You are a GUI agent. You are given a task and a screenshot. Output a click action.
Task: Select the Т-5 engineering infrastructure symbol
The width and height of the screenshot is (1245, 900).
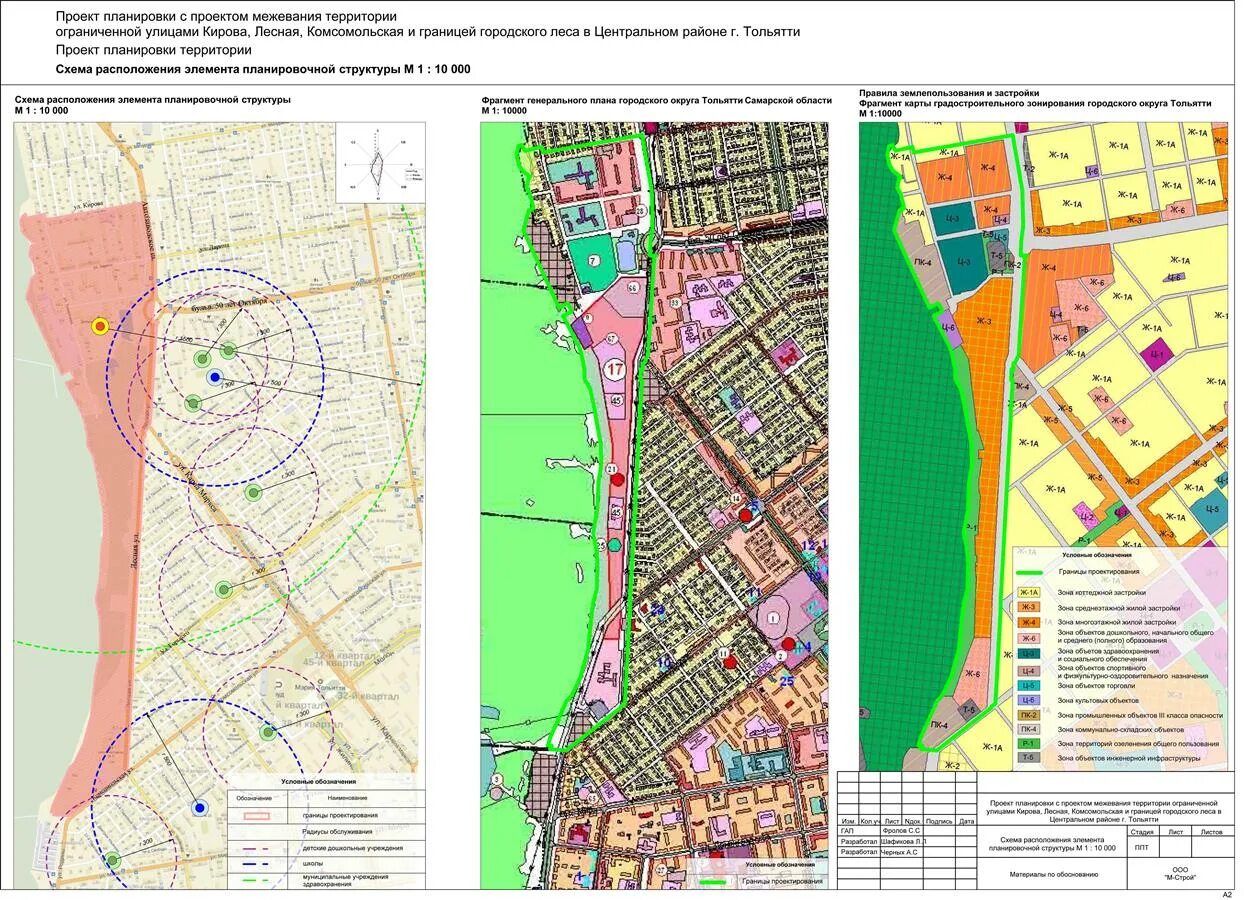click(x=1030, y=758)
